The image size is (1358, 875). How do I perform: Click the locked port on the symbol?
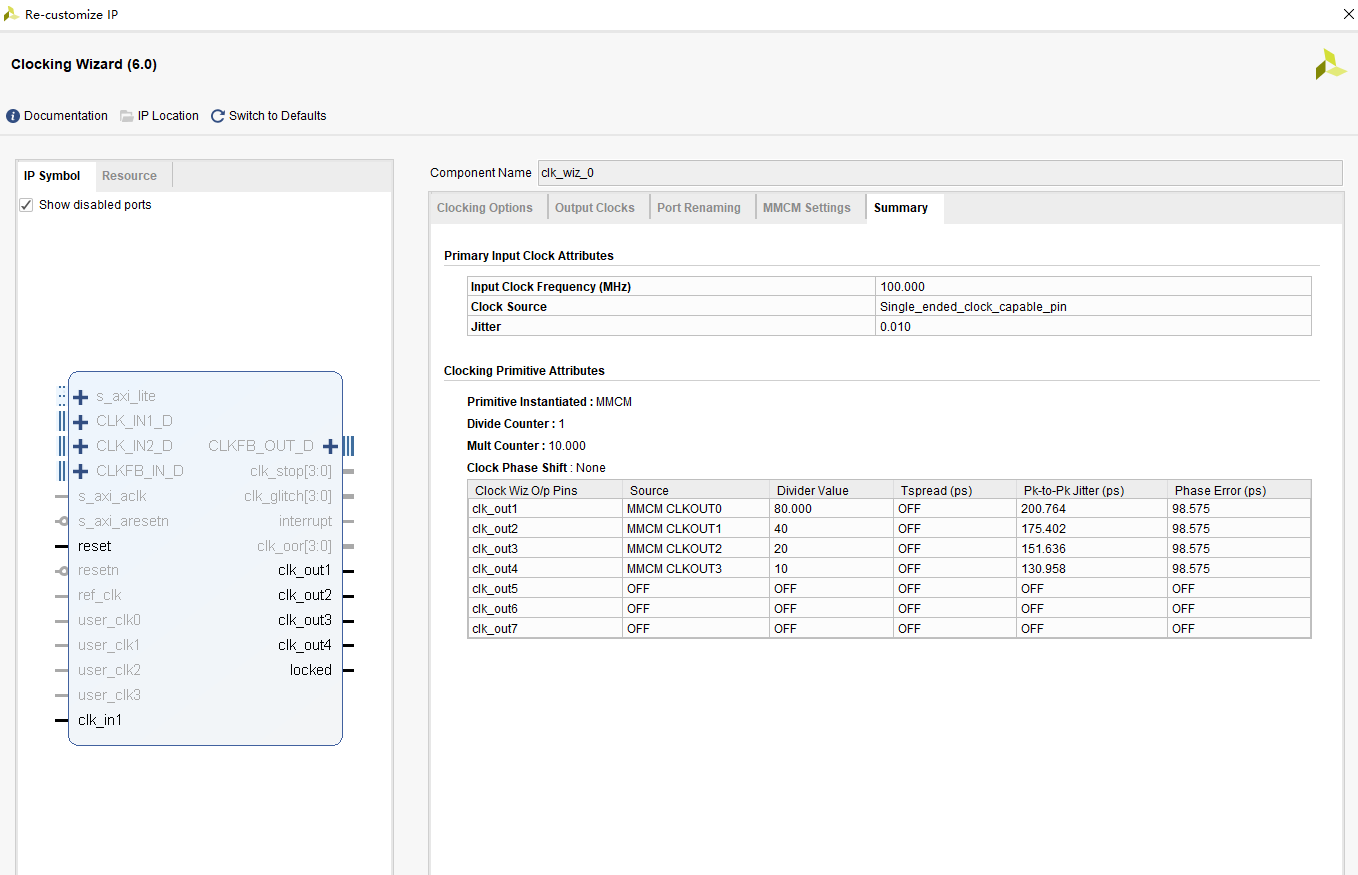click(x=311, y=670)
